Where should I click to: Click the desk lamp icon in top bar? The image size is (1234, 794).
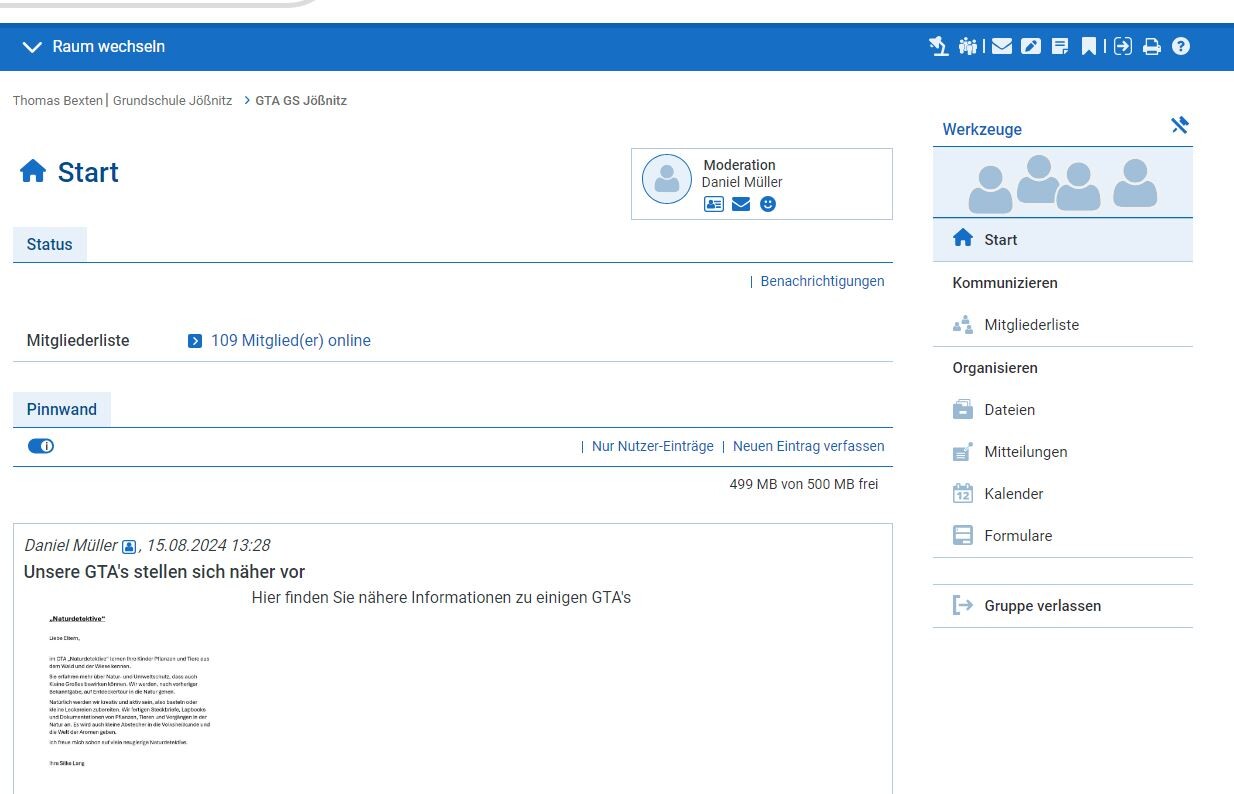coord(938,46)
